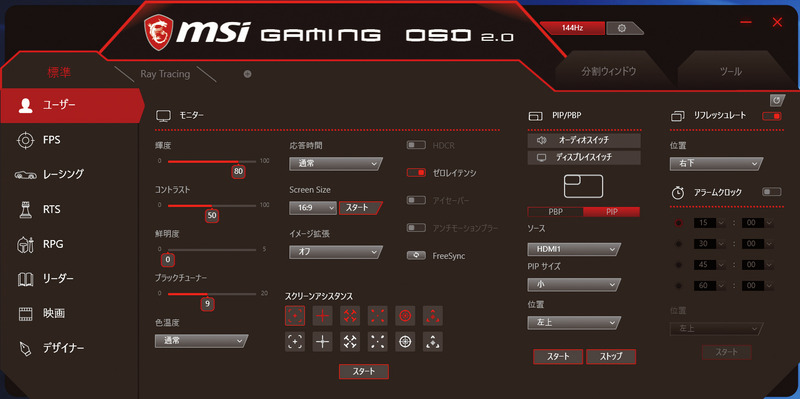Click the Brightness (輝度) slider handle at 80
Image resolution: width=800 pixels, height=399 pixels.
pos(238,171)
